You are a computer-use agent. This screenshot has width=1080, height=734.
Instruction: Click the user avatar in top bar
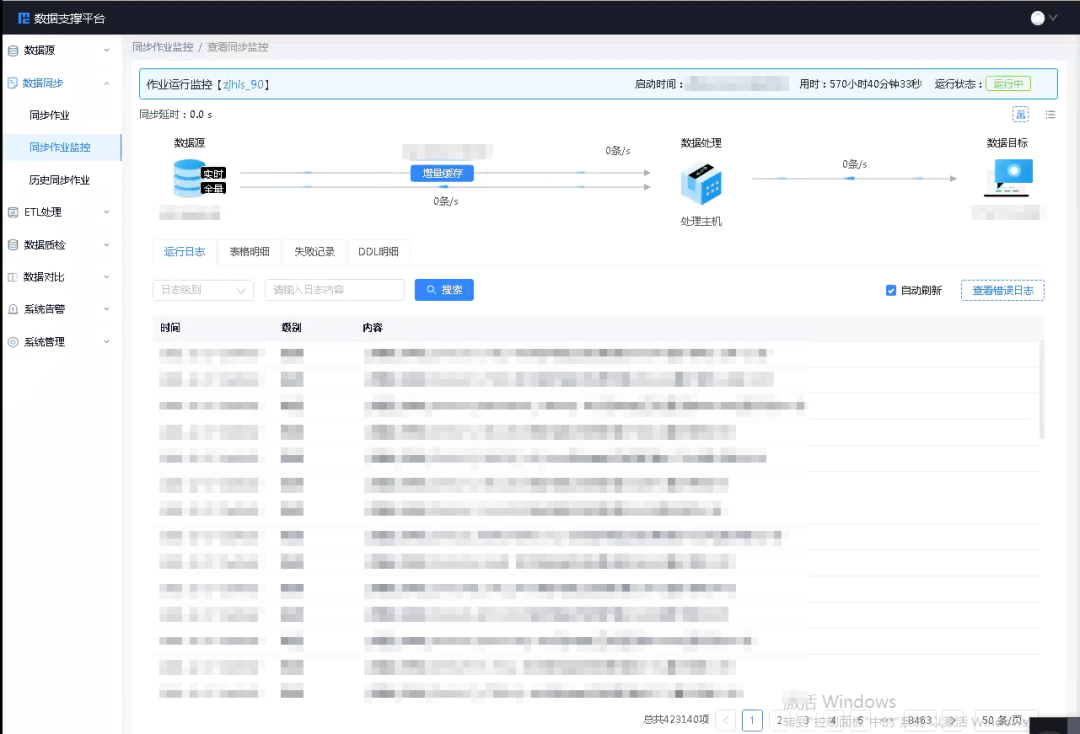pyautogui.click(x=1038, y=18)
